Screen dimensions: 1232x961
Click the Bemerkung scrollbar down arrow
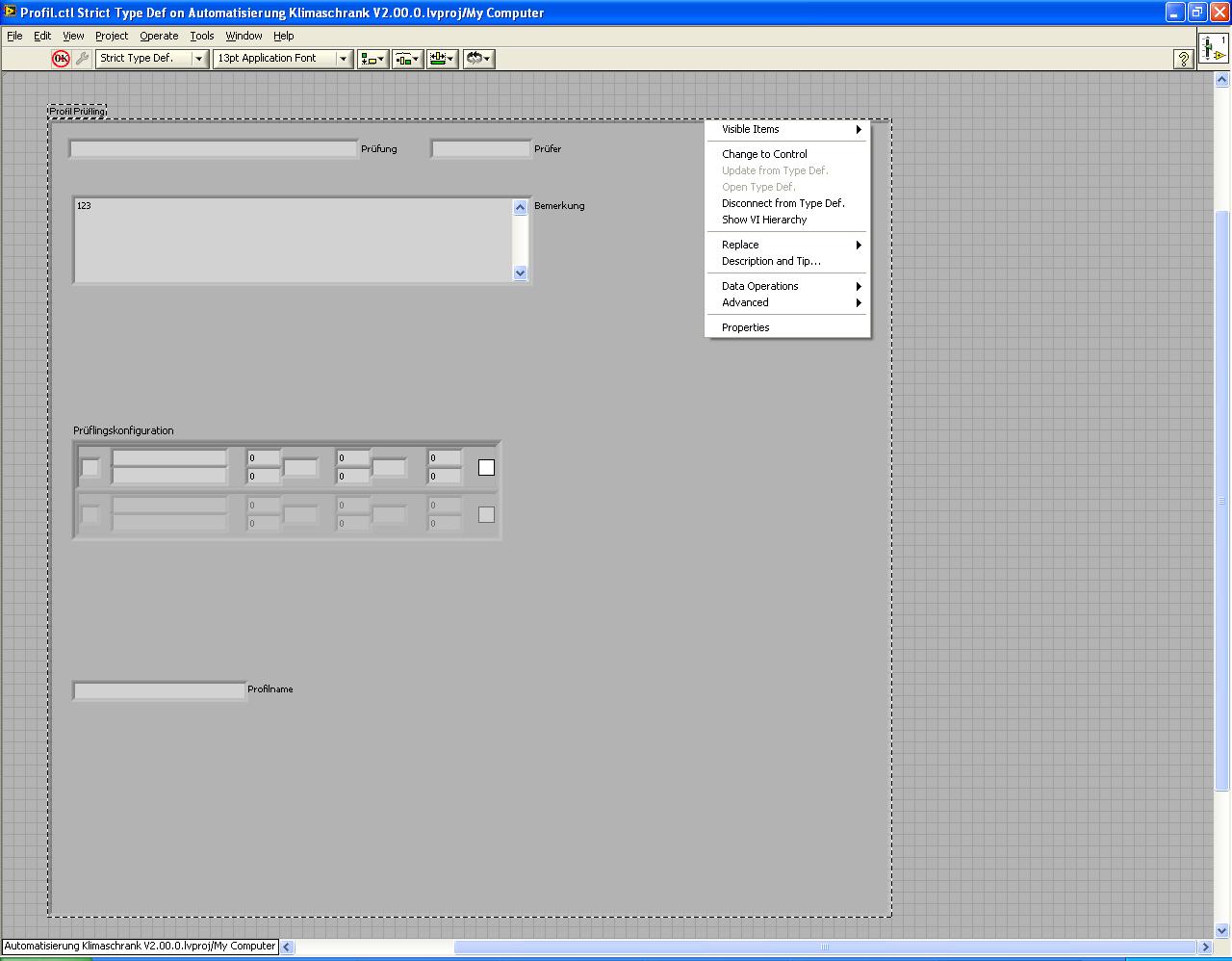[521, 273]
